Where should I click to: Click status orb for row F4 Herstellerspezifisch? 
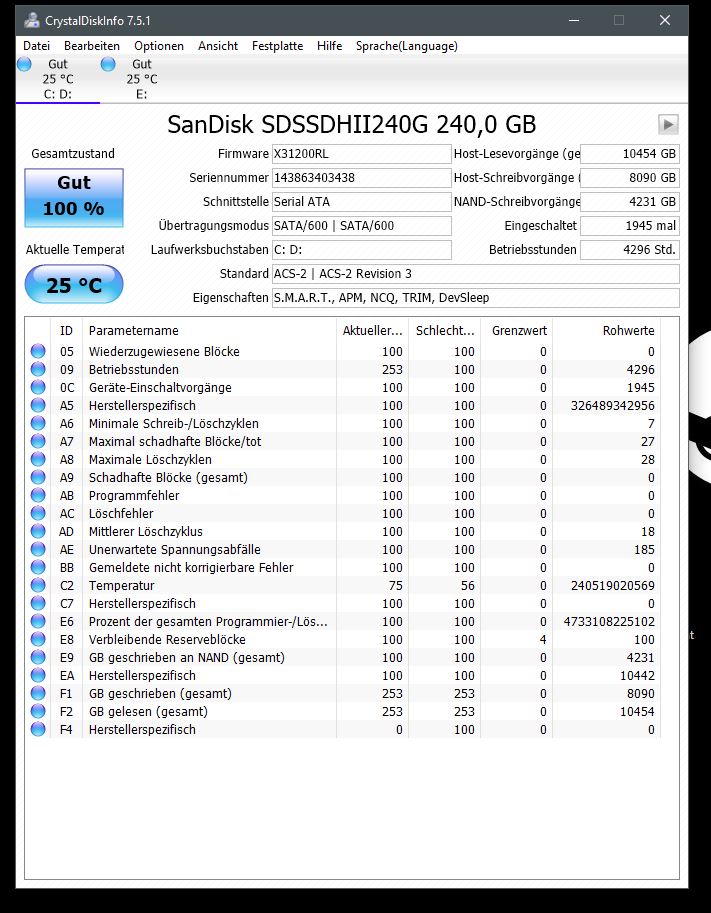tap(38, 729)
